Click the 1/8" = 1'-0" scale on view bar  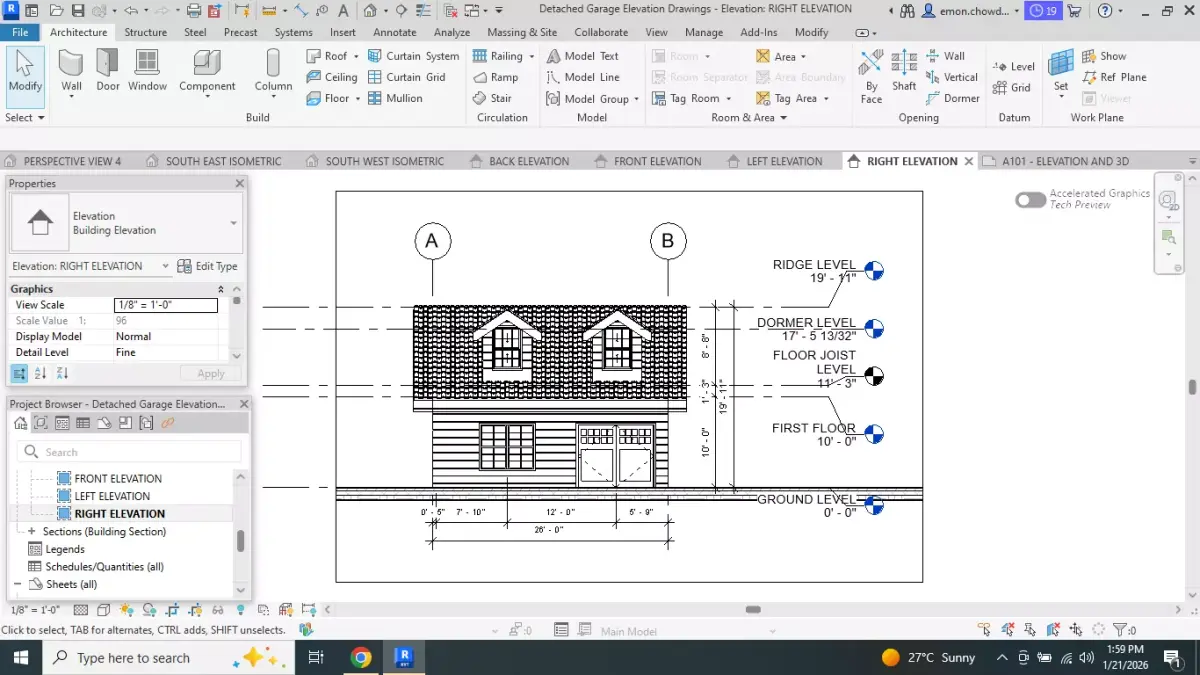click(35, 609)
